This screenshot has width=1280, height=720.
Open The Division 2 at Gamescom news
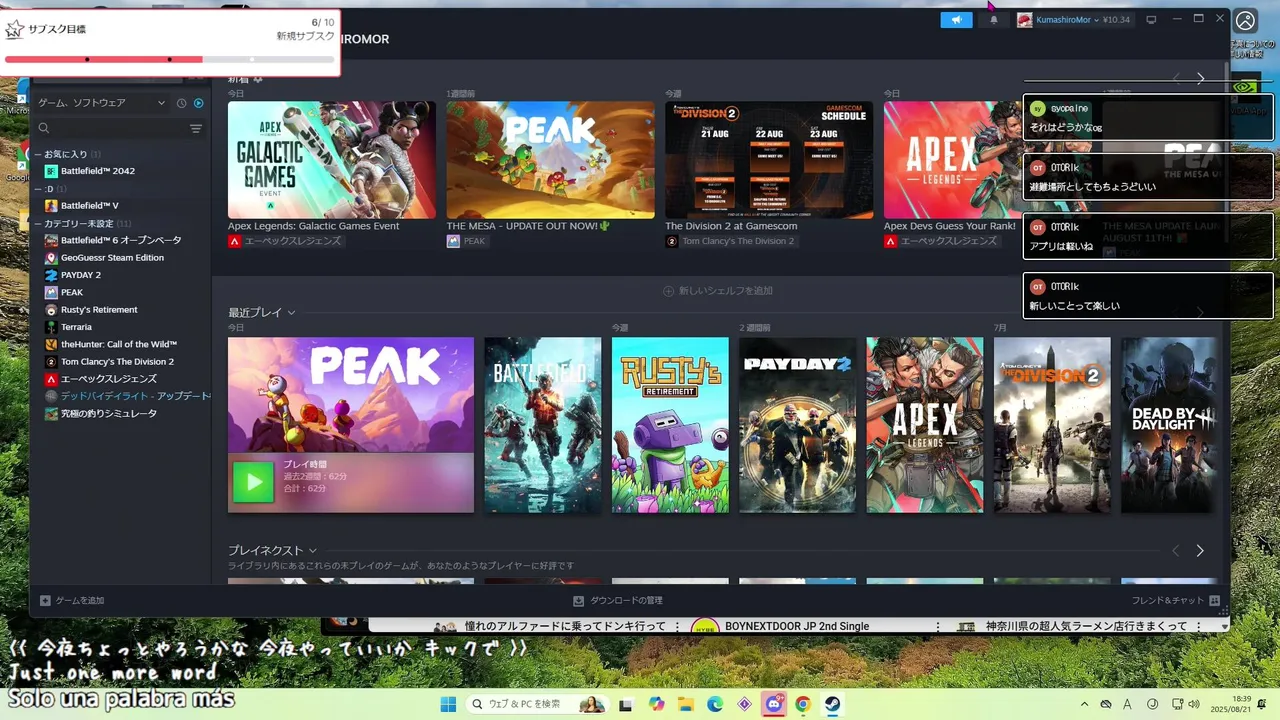pyautogui.click(x=769, y=160)
